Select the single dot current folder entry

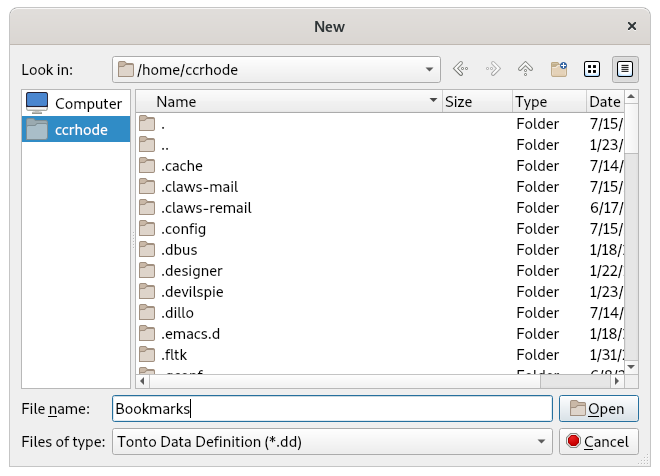click(x=380, y=124)
